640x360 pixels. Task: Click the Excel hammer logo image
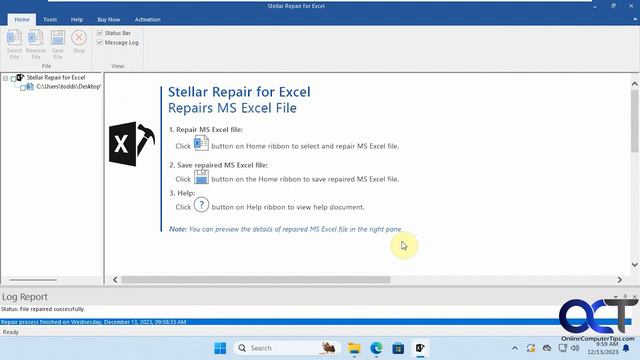pos(131,144)
